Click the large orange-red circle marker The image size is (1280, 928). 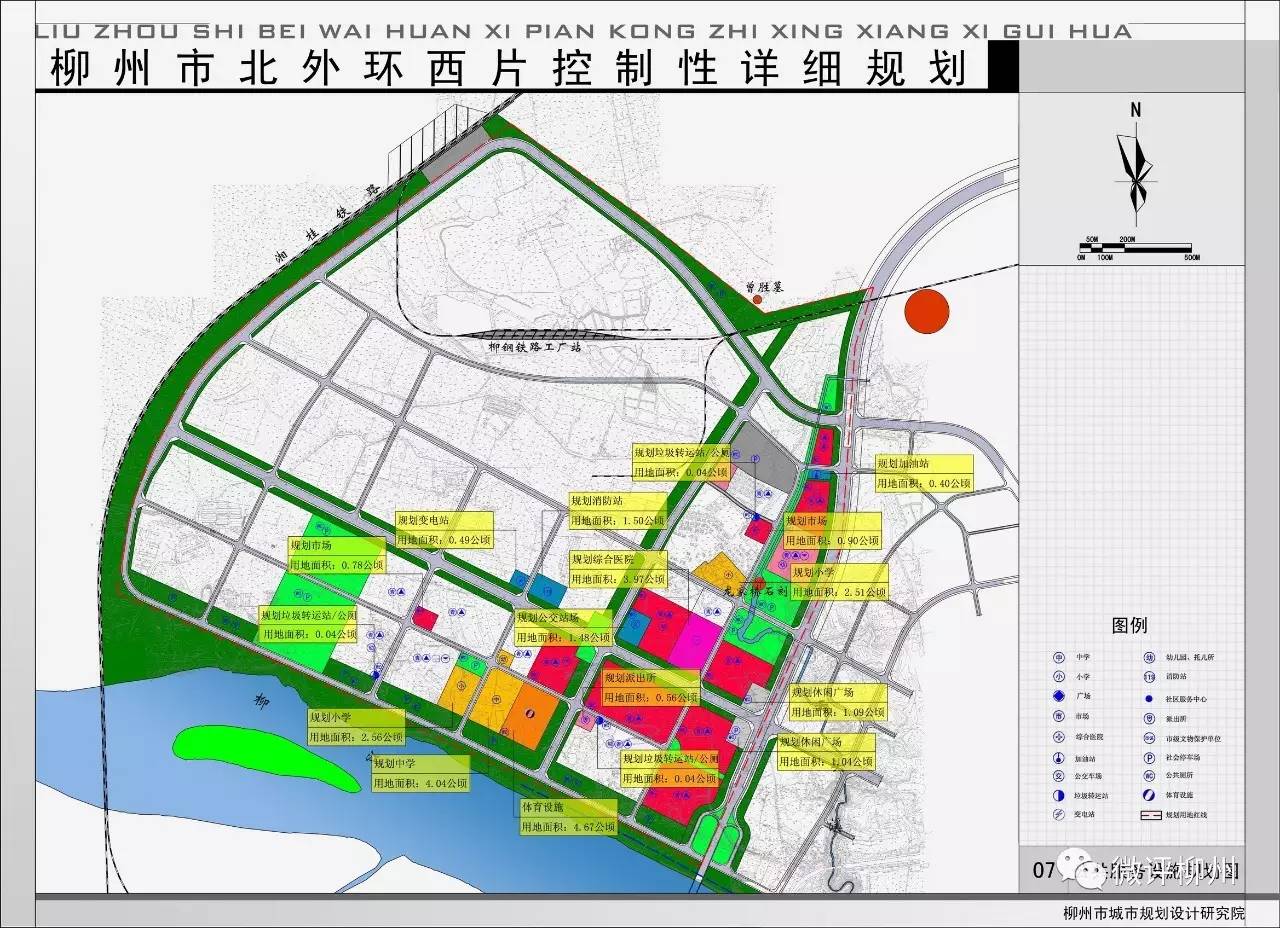926,311
